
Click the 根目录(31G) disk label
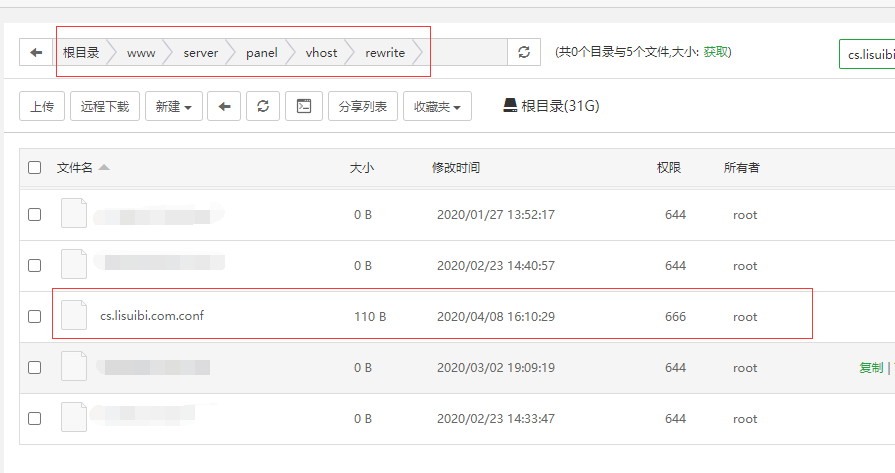pos(560,106)
